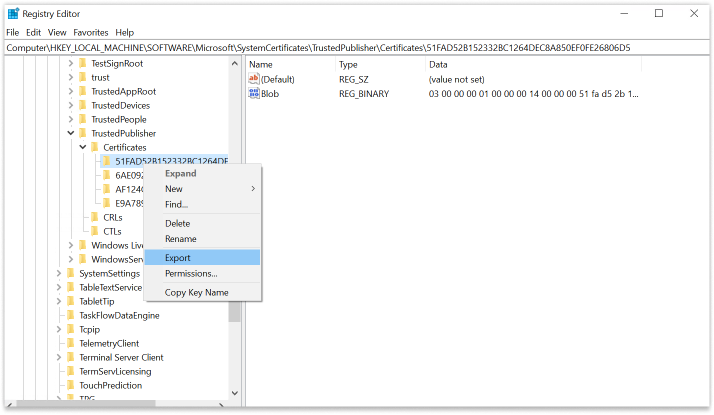Click the (value not set) data cell
Image resolution: width=714 pixels, height=415 pixels.
pyautogui.click(x=456, y=80)
